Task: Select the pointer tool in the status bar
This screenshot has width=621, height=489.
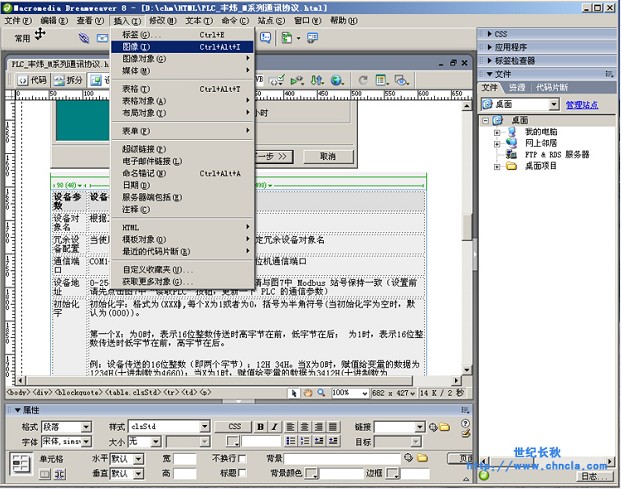Action: tap(293, 393)
